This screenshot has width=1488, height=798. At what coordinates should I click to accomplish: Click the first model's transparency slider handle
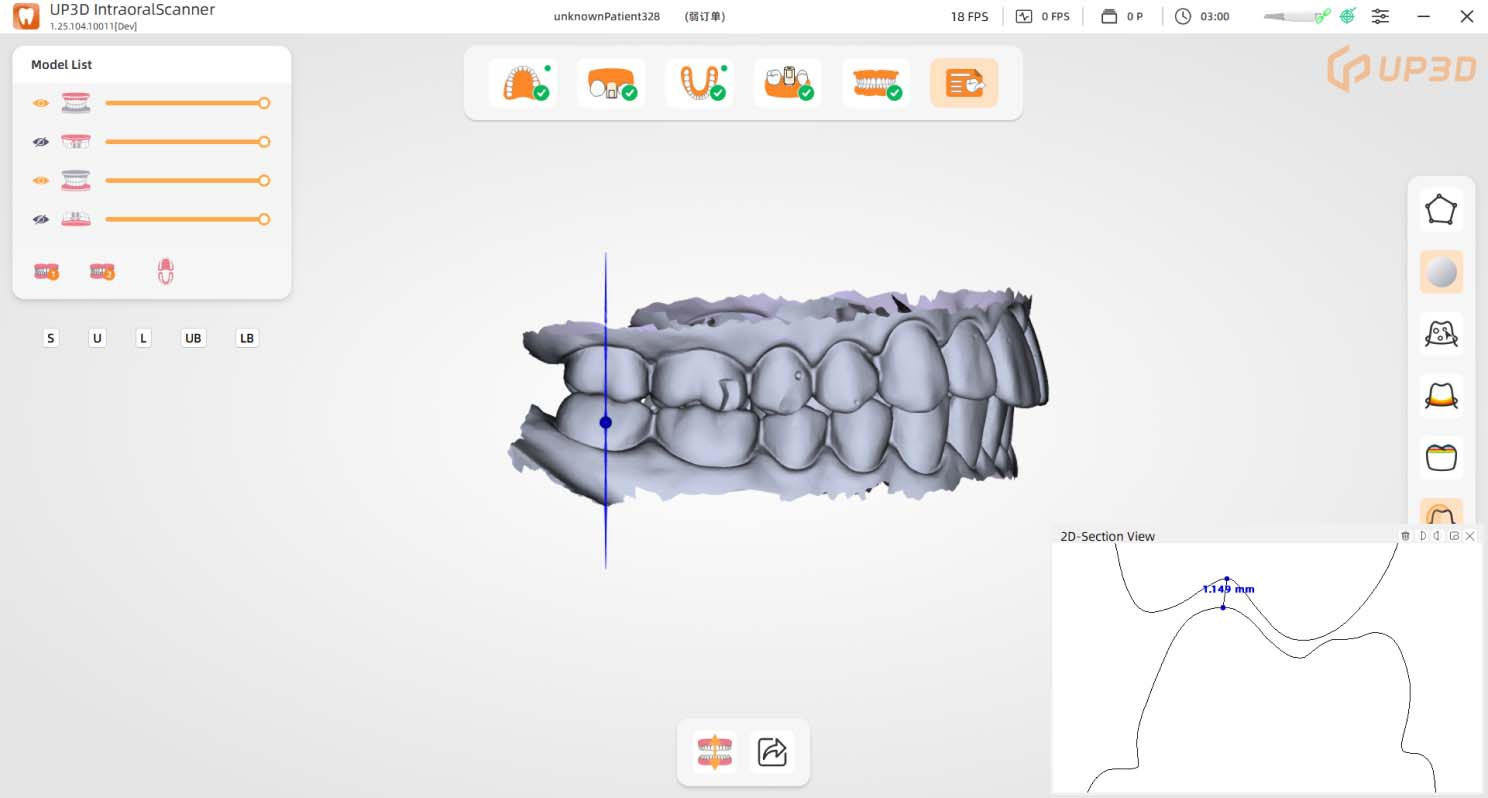click(264, 103)
